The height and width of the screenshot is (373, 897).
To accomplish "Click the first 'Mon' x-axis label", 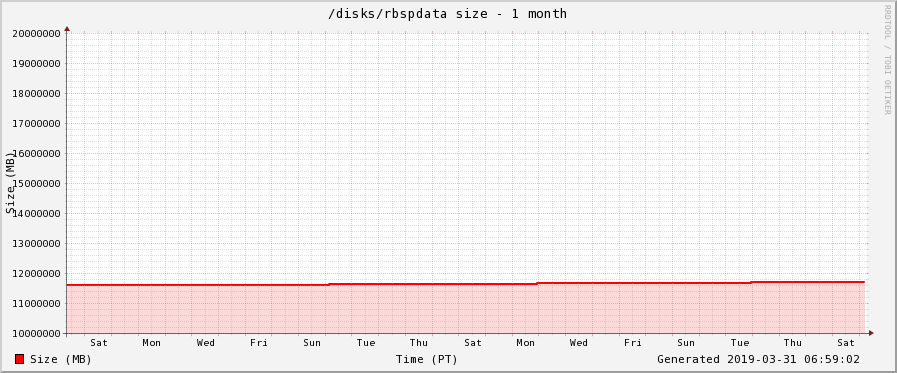I will point(152,343).
